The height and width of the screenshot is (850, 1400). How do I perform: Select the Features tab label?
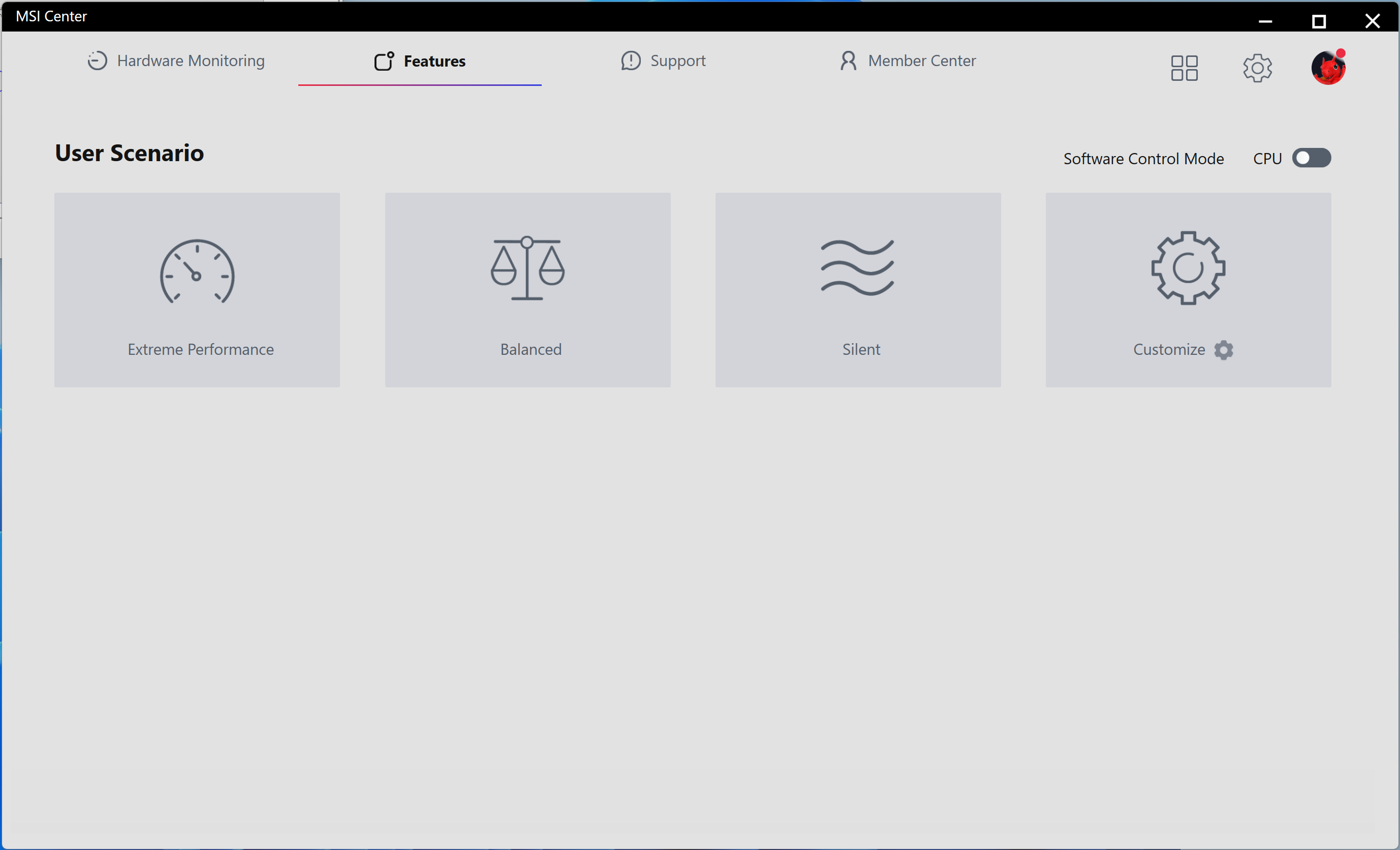tap(434, 61)
